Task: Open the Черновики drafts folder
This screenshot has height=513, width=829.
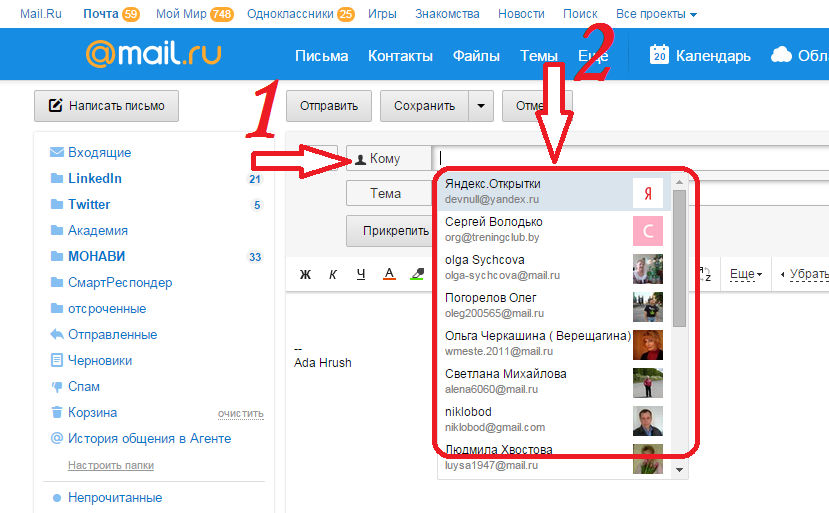Action: click(100, 360)
